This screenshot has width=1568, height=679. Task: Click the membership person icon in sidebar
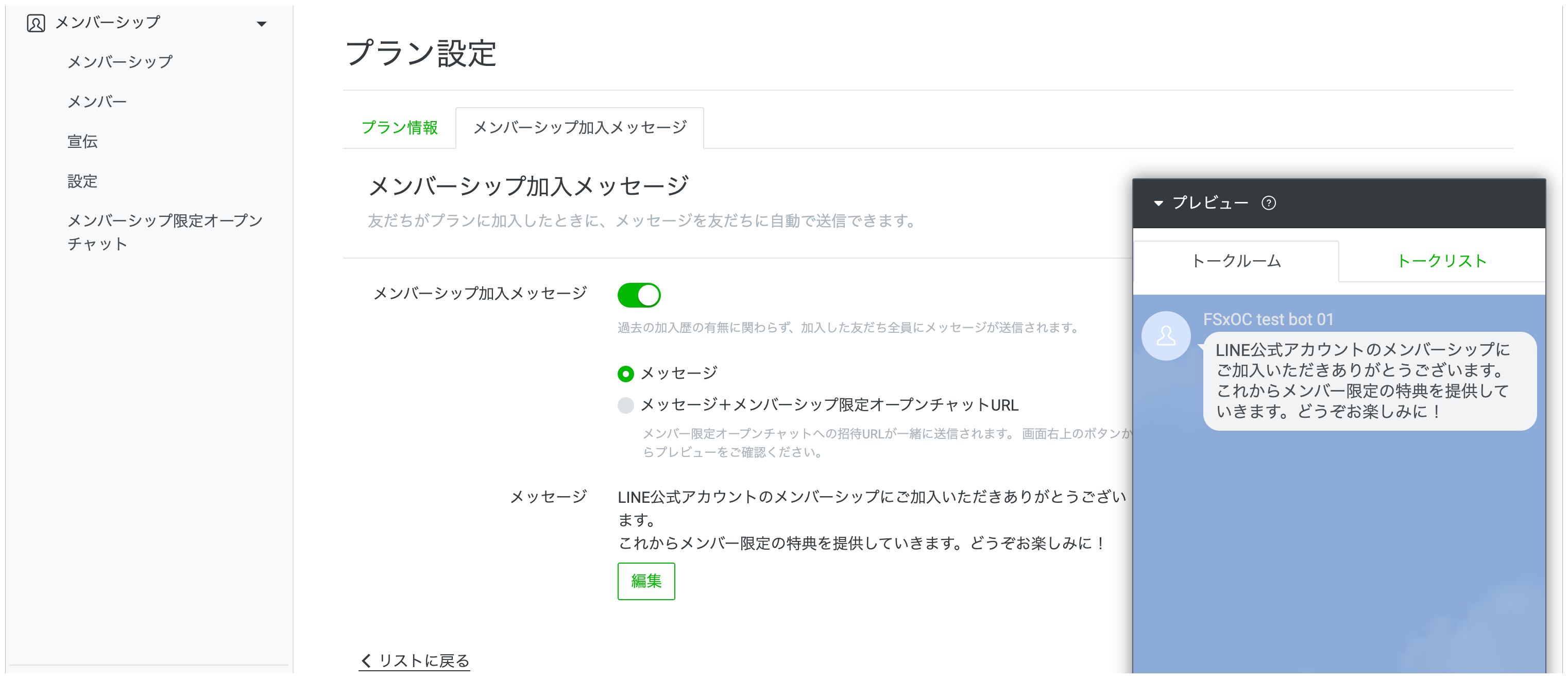36,23
